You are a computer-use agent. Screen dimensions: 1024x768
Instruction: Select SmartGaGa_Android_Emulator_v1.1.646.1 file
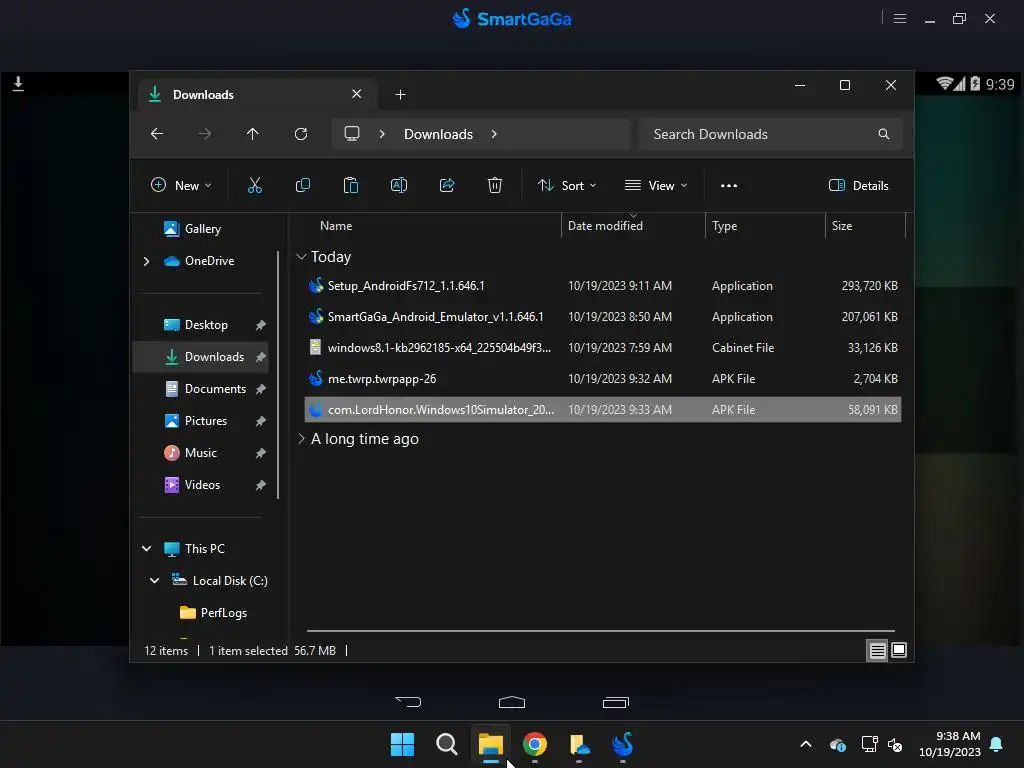(x=603, y=317)
